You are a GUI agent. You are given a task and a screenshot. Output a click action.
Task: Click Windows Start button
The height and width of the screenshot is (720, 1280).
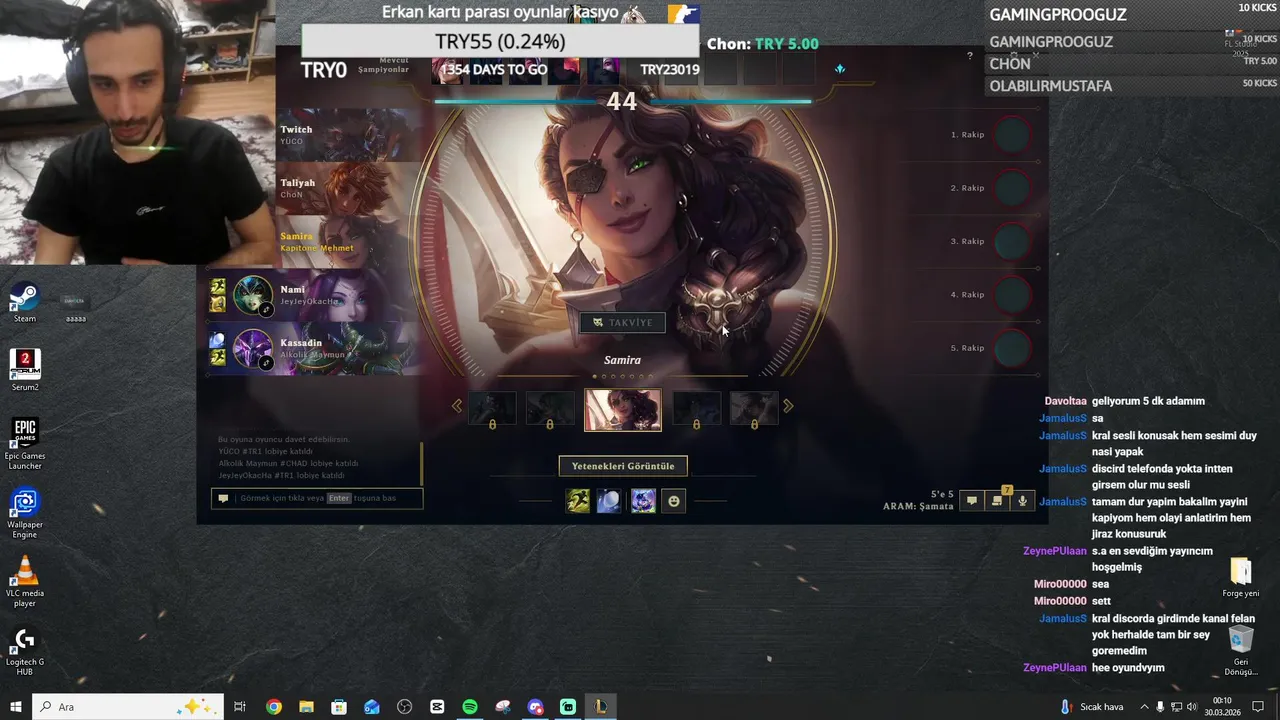tap(16, 707)
